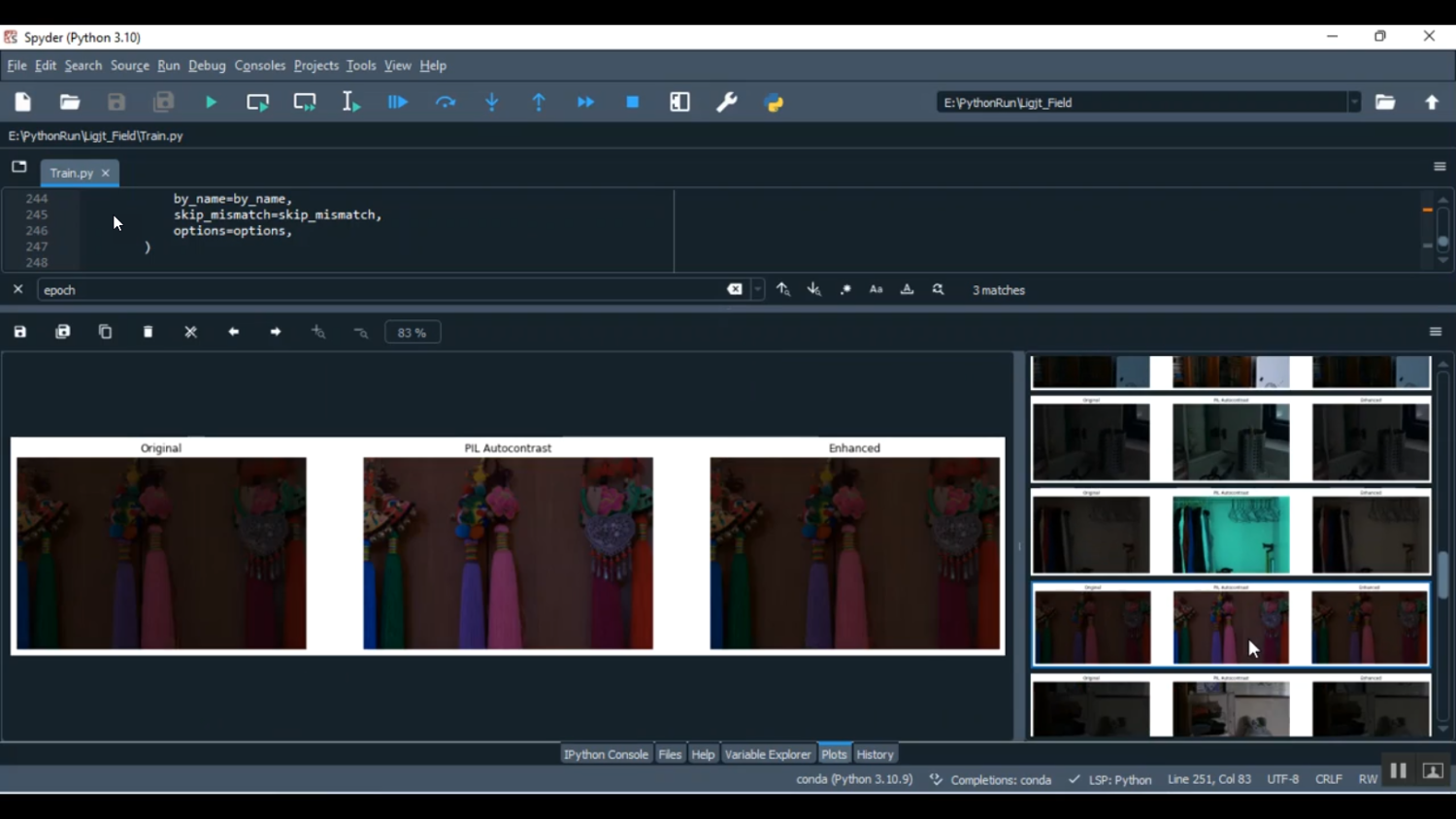
Task: Open the PYTHONPATH manager Python icon
Action: pos(774,103)
